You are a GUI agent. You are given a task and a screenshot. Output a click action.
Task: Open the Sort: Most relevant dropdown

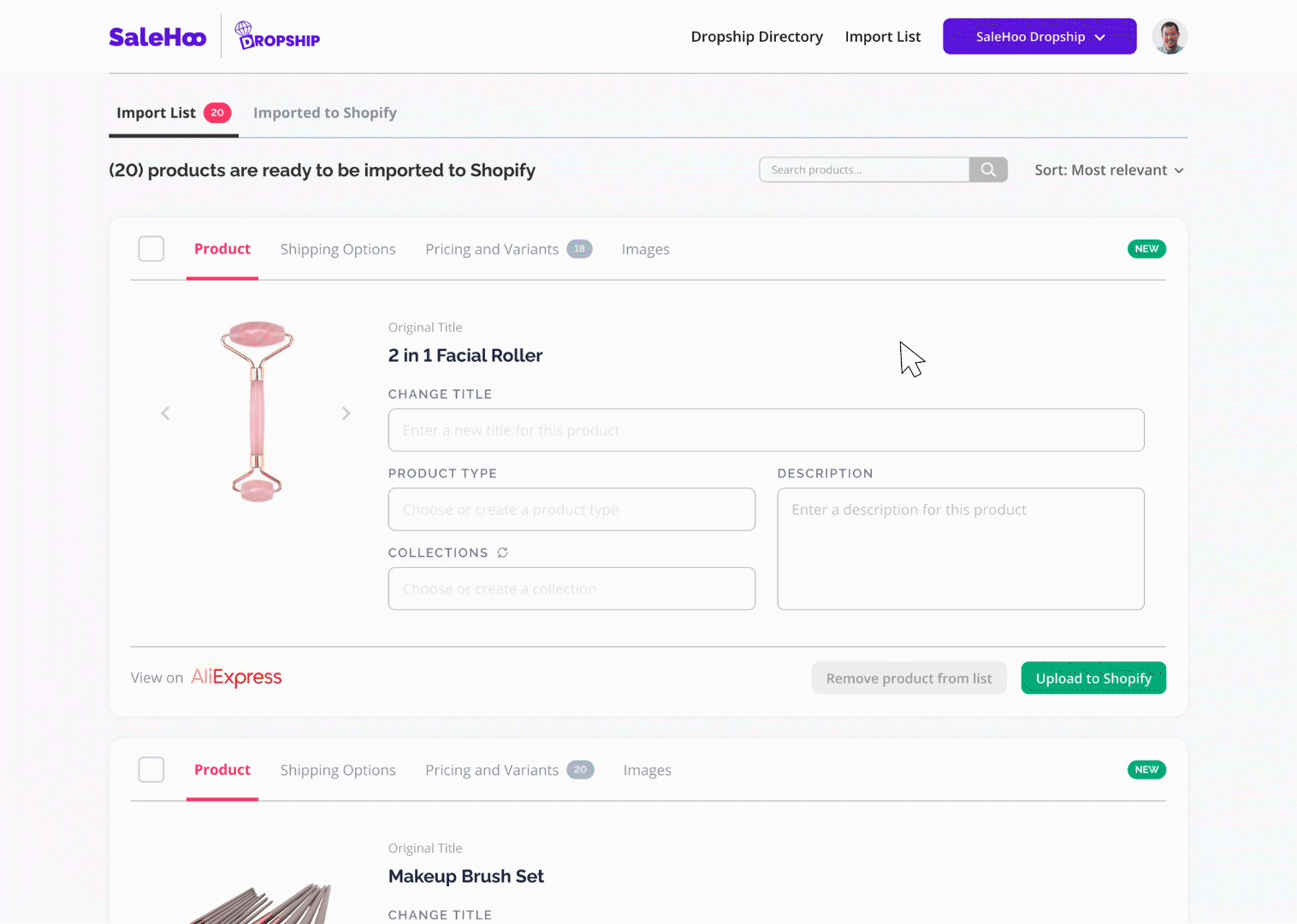point(1109,170)
